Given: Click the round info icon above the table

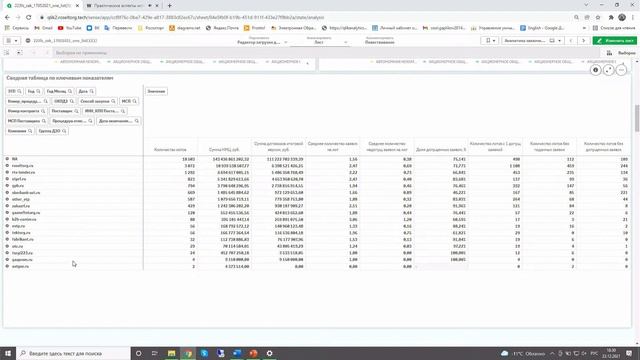Looking at the screenshot, I should pyautogui.click(x=596, y=70).
